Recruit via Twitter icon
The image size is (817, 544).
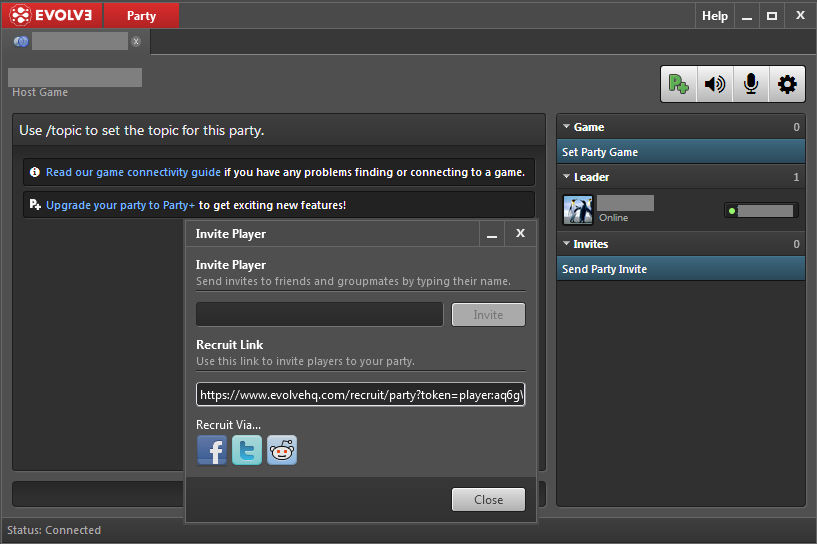pos(247,450)
